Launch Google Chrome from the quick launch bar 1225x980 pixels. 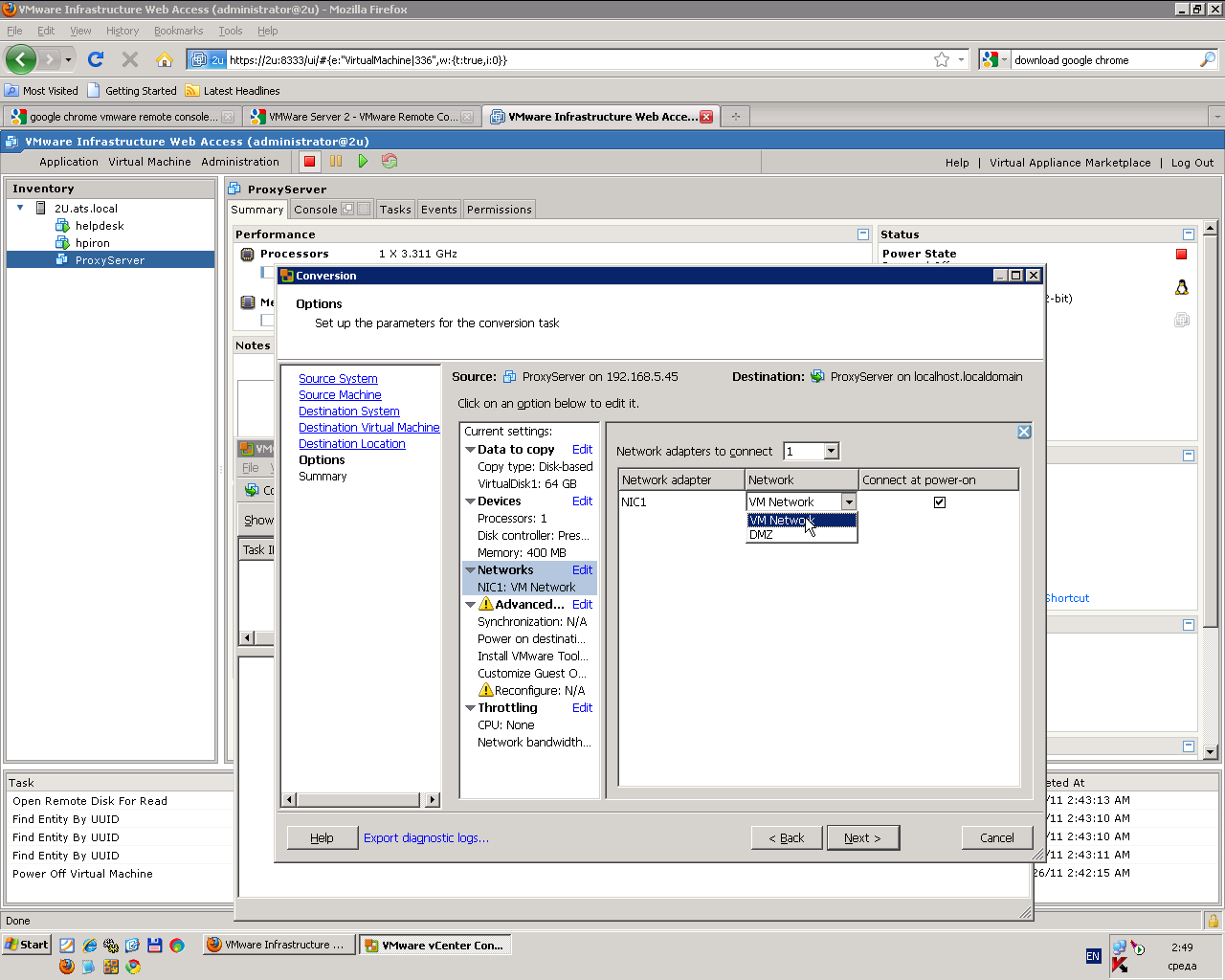click(x=133, y=967)
